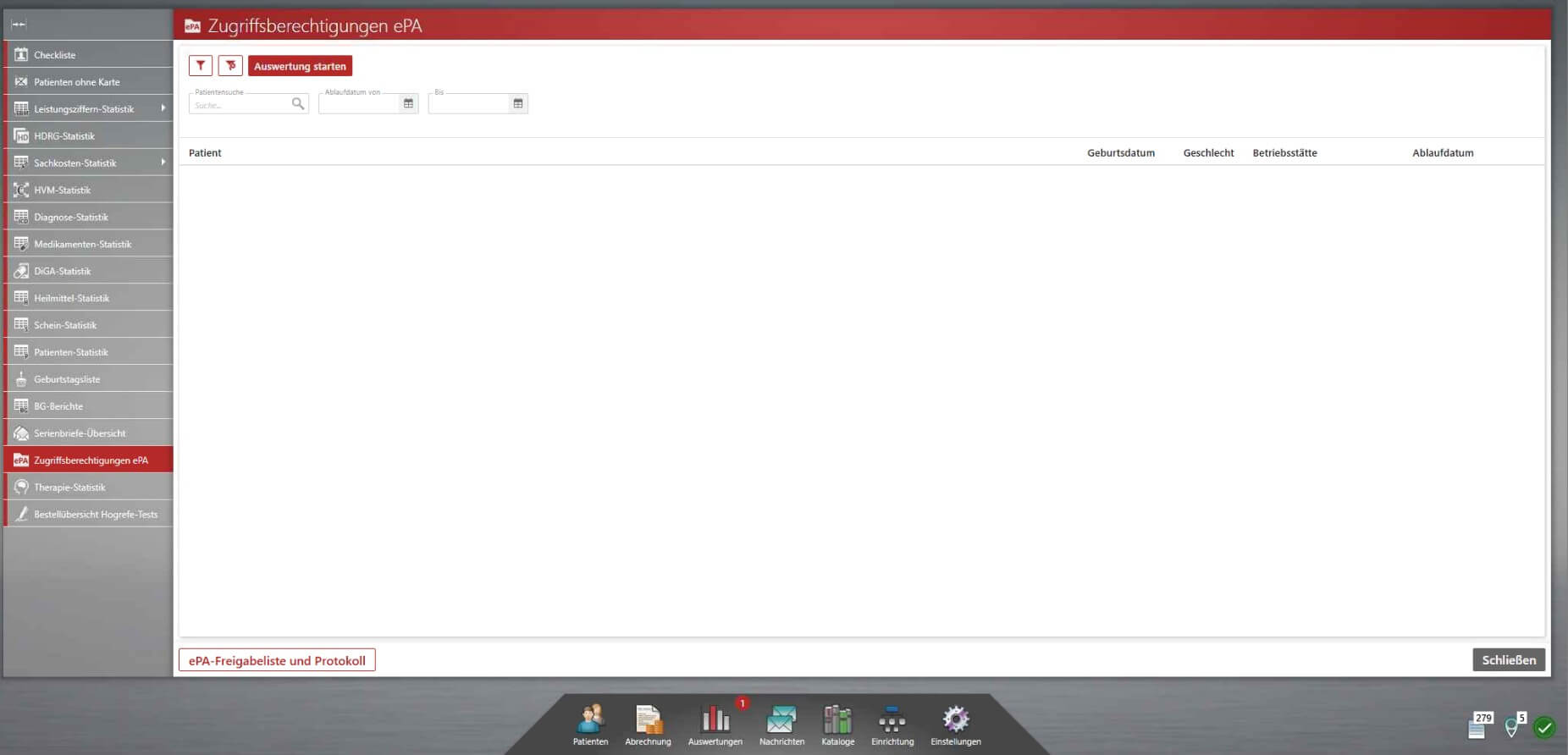The image size is (1568, 755).
Task: Open calendar picker for Bis date
Action: coord(518,103)
